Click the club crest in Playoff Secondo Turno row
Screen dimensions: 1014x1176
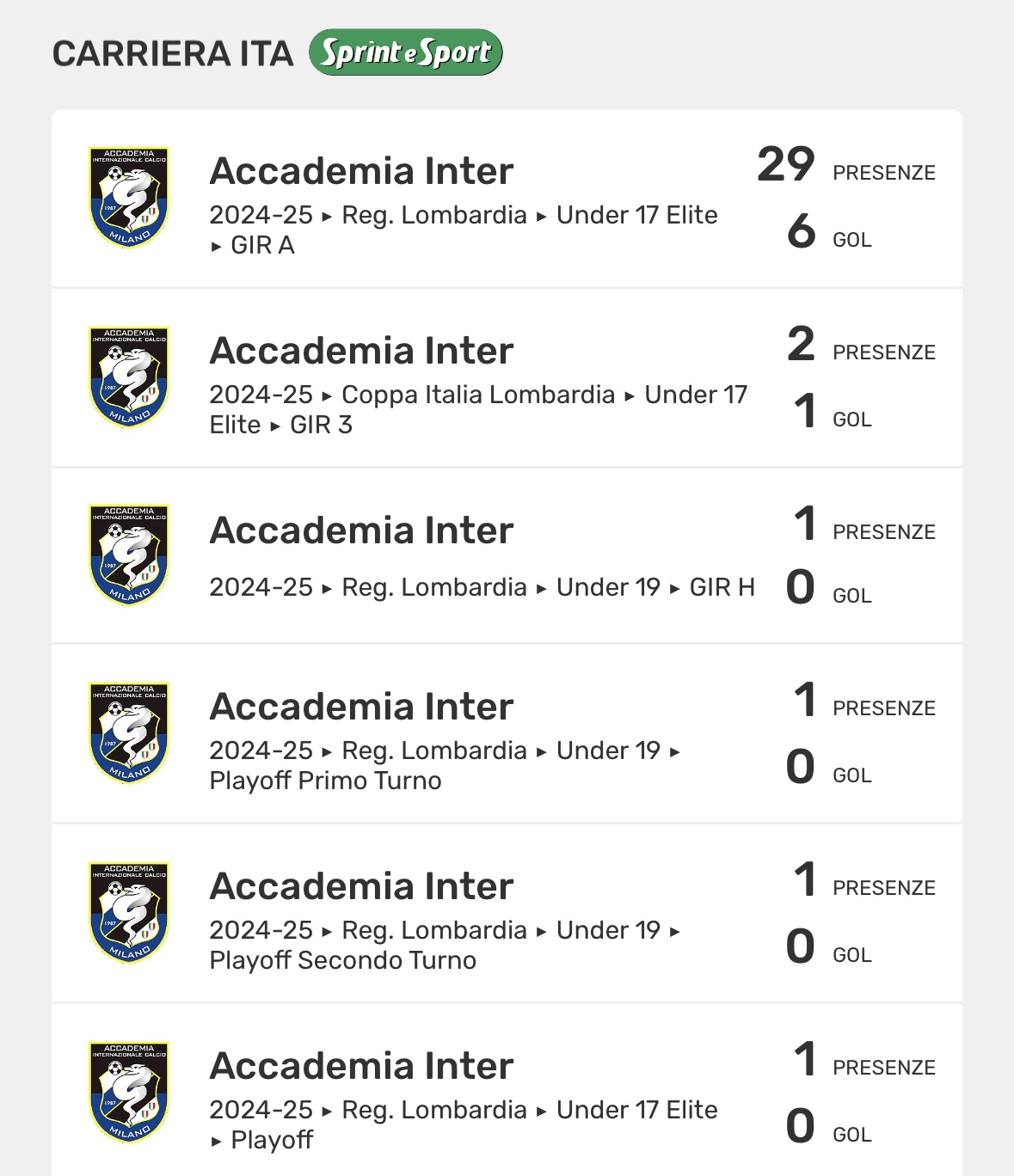click(x=129, y=913)
